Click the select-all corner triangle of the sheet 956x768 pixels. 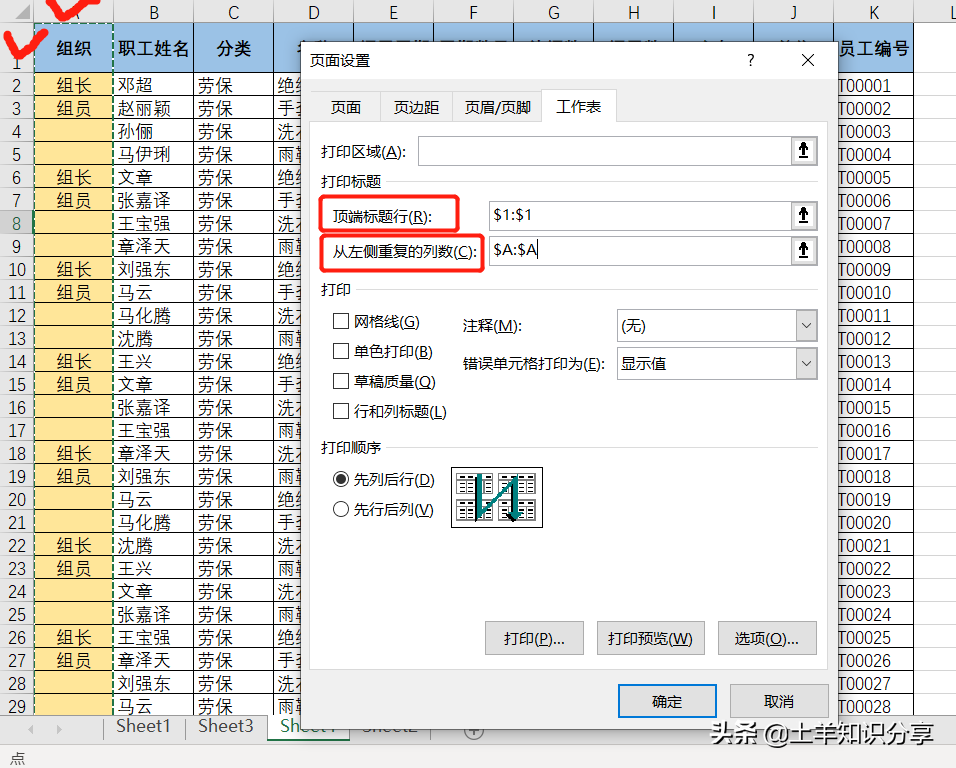click(x=23, y=11)
